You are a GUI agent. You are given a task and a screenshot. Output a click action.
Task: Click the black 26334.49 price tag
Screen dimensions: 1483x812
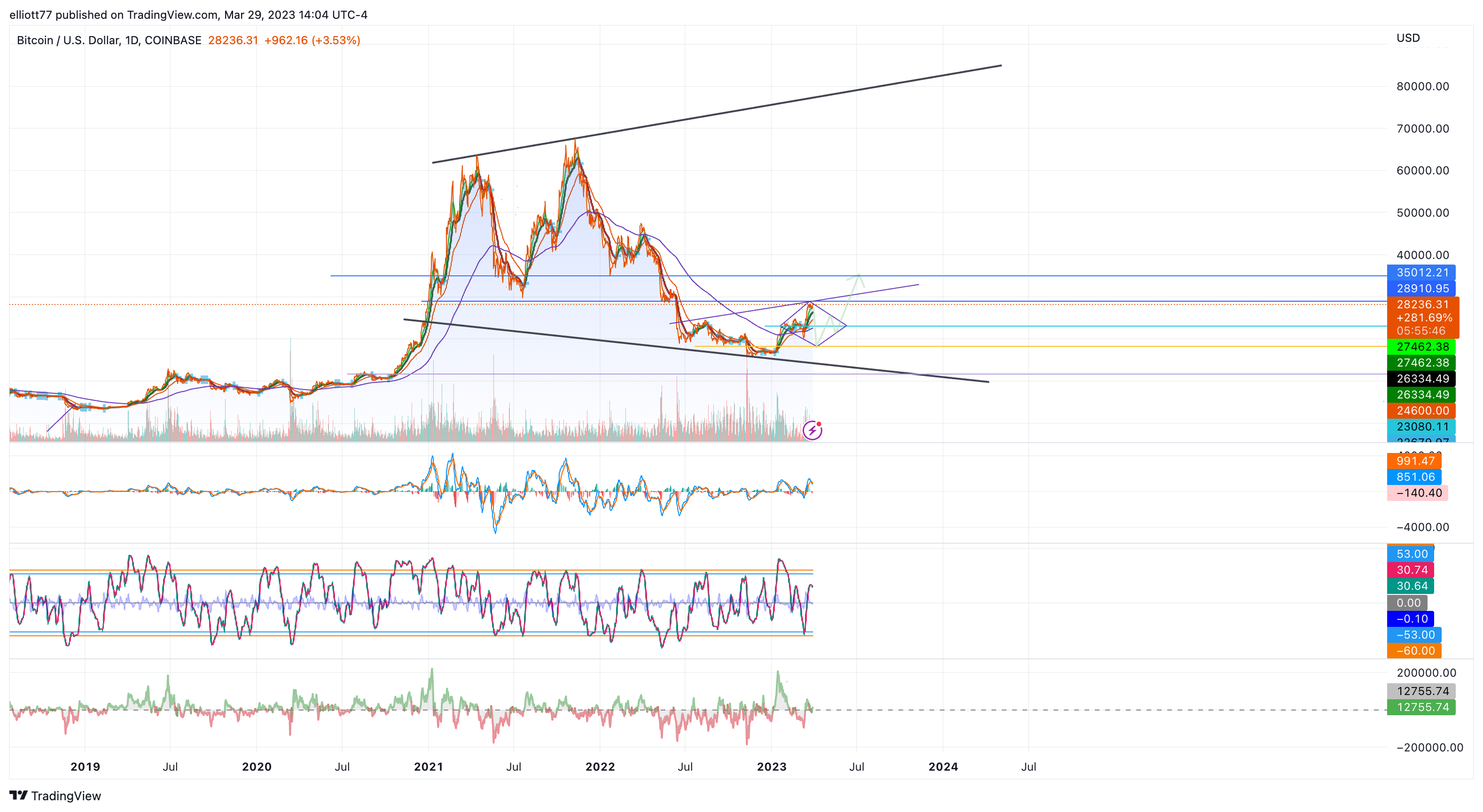[x=1421, y=378]
